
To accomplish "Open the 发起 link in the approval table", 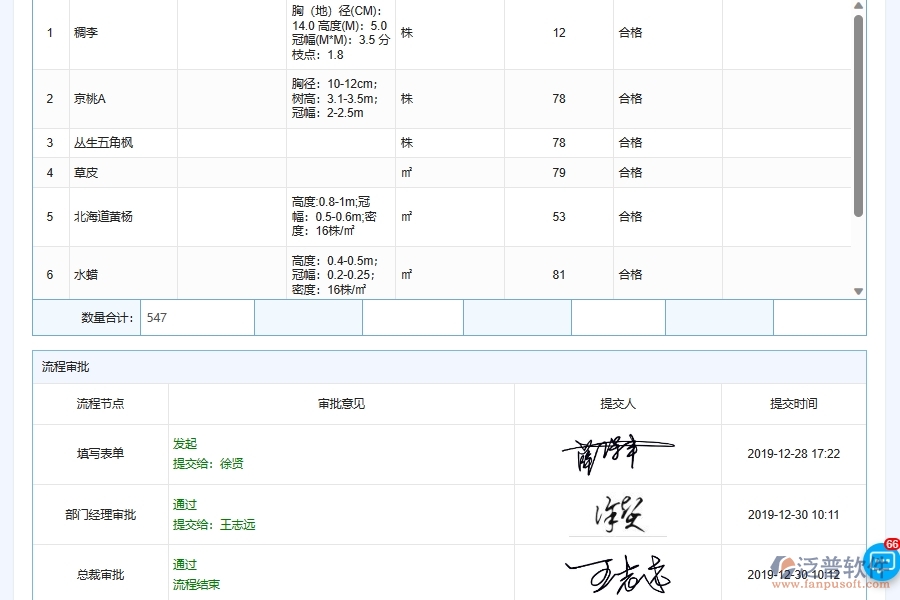I will [184, 443].
